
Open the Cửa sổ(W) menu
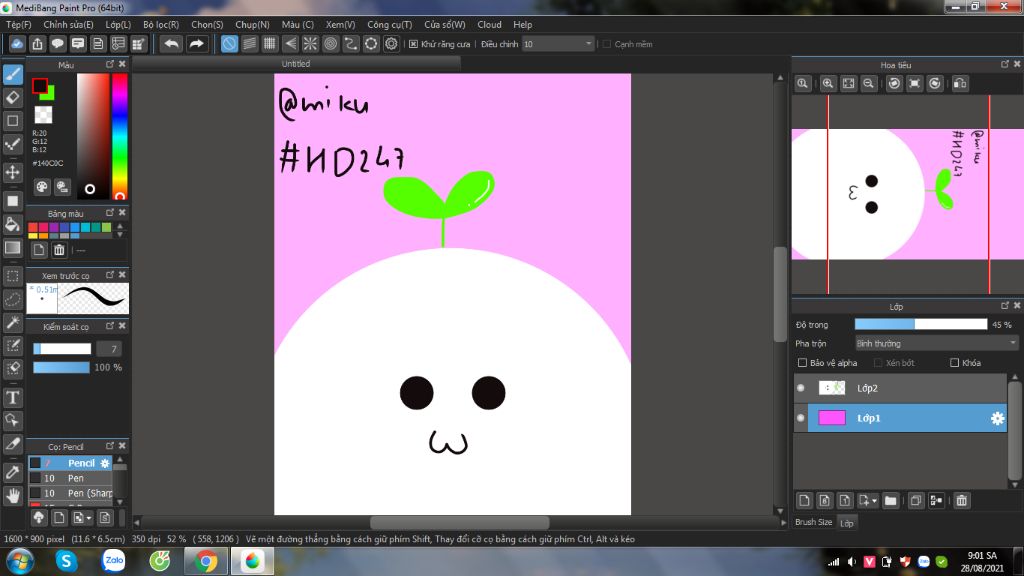click(x=445, y=25)
